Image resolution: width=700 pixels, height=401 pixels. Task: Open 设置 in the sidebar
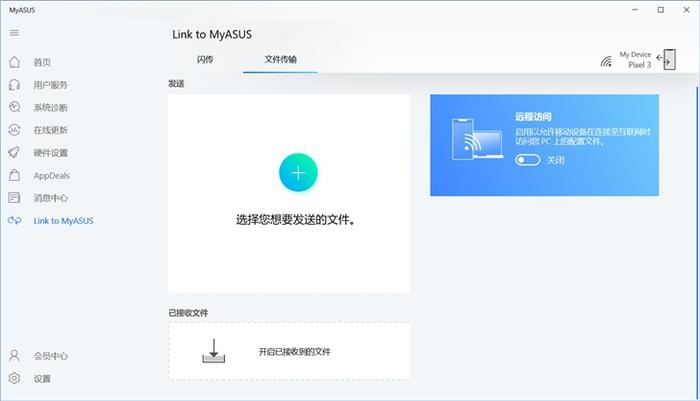click(42, 379)
